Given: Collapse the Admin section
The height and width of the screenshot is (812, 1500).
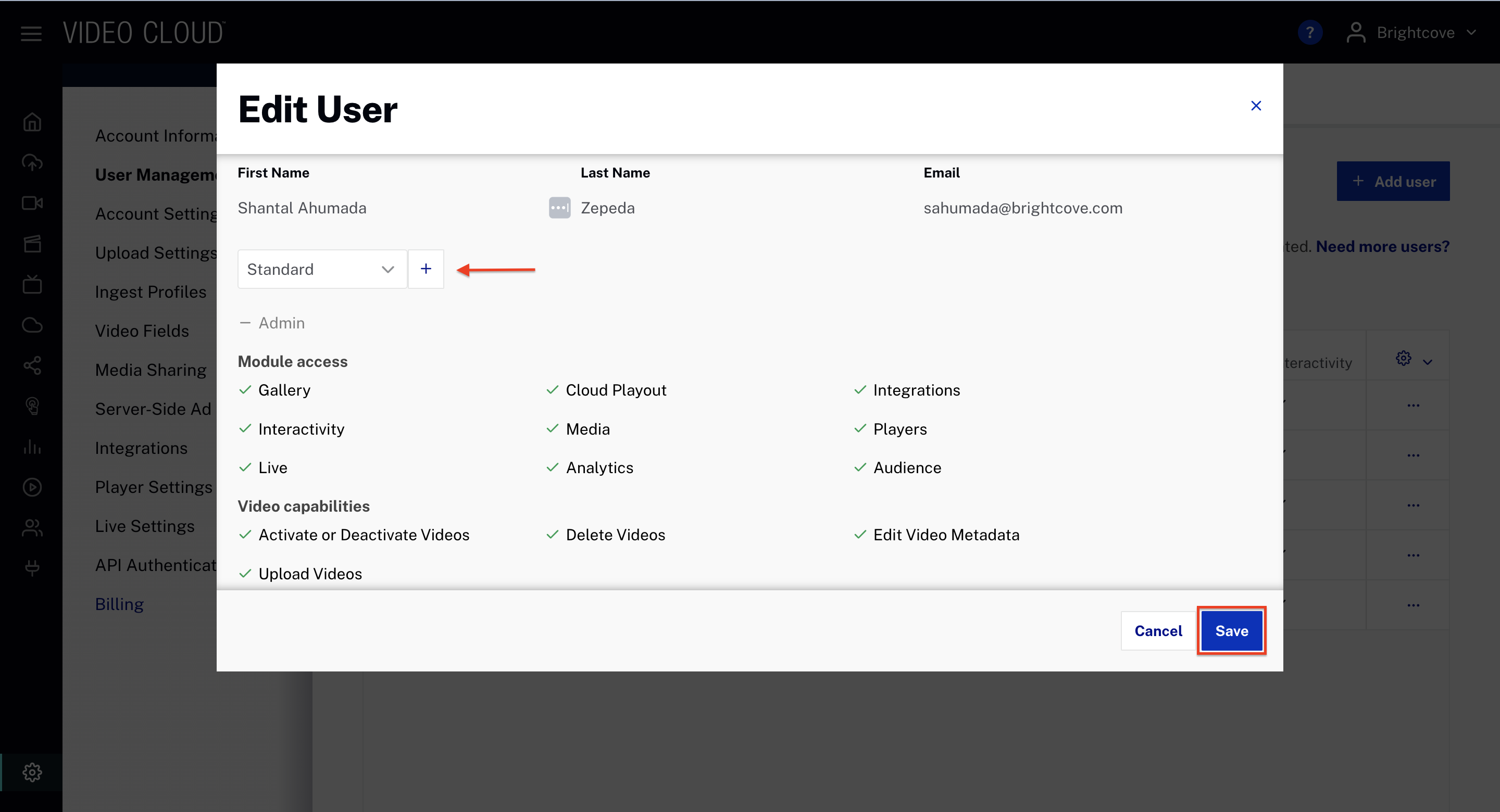Looking at the screenshot, I should coord(245,323).
